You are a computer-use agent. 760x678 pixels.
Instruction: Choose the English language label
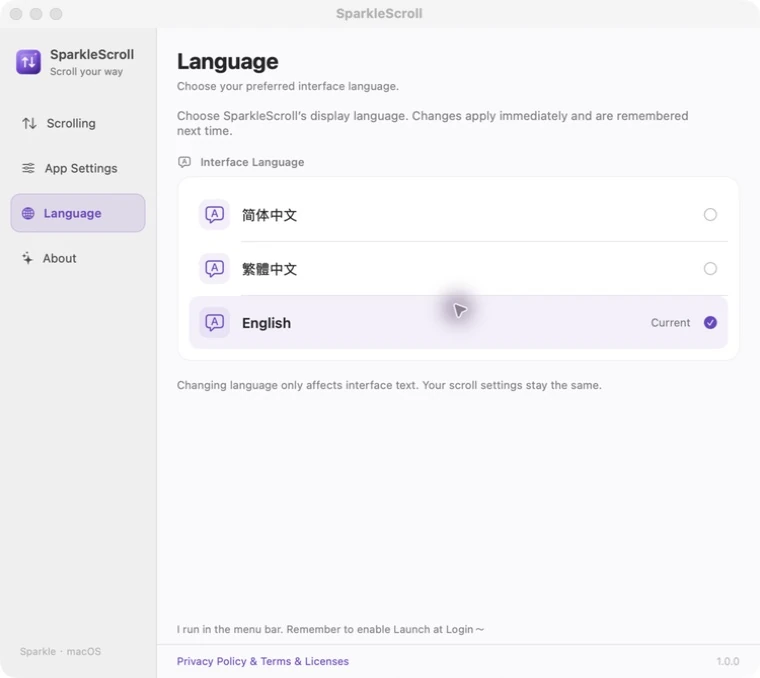pos(267,323)
